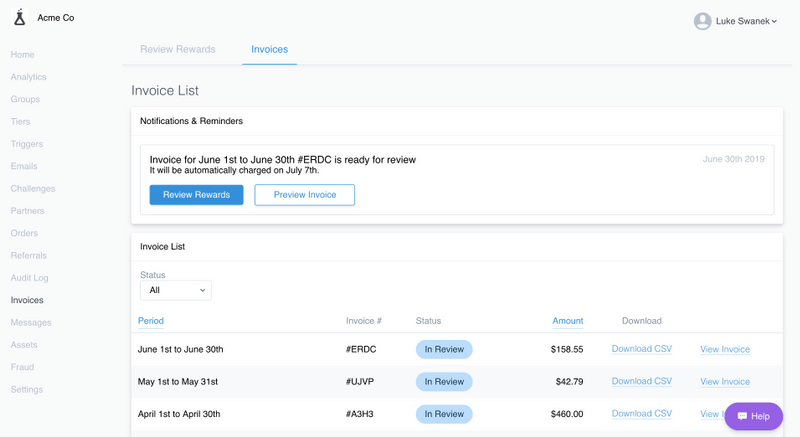Download CSV for invoice #ERDC
The width and height of the screenshot is (800, 437).
(641, 349)
